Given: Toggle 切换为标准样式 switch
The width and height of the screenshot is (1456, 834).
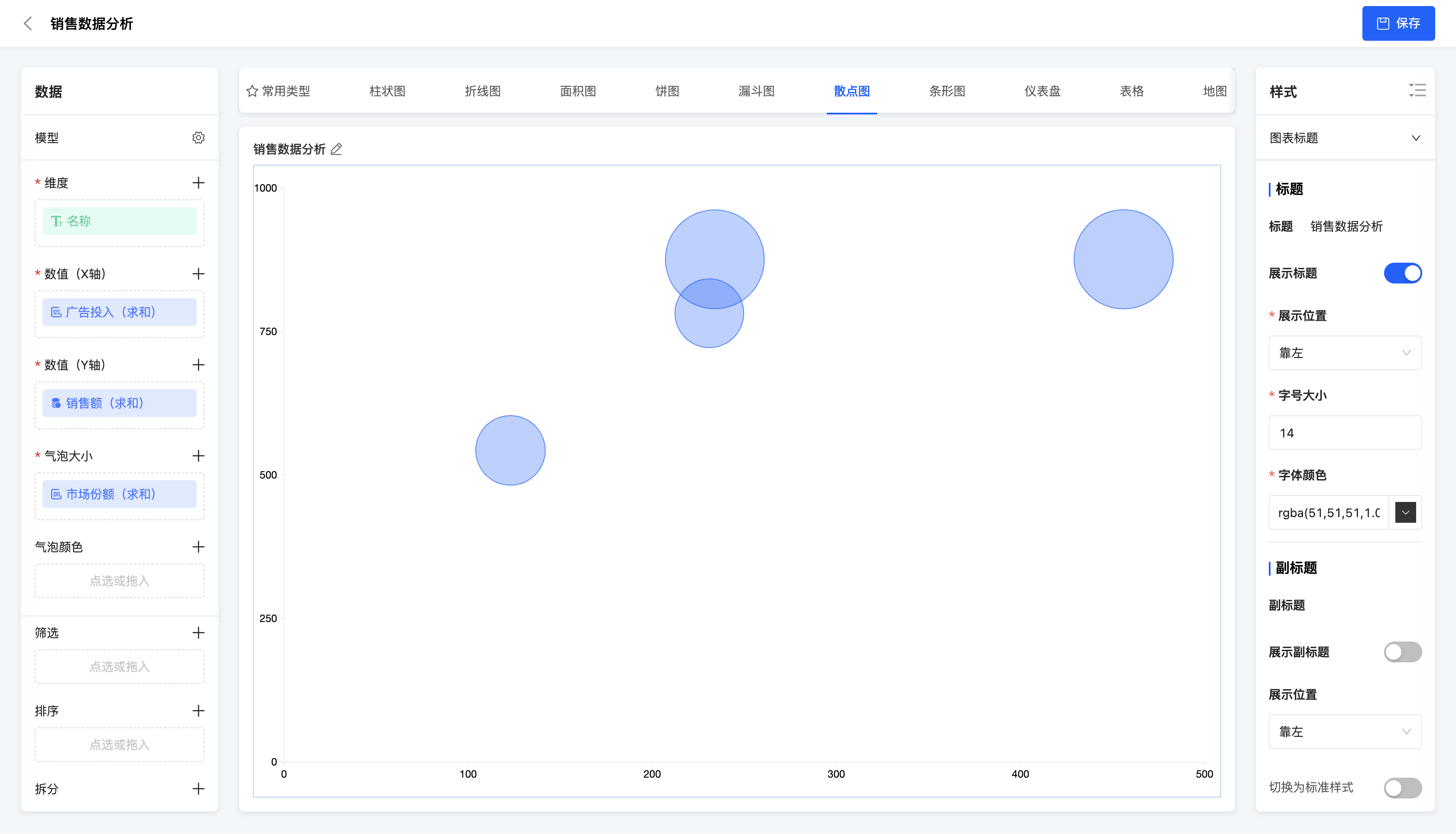Looking at the screenshot, I should coord(1402,788).
